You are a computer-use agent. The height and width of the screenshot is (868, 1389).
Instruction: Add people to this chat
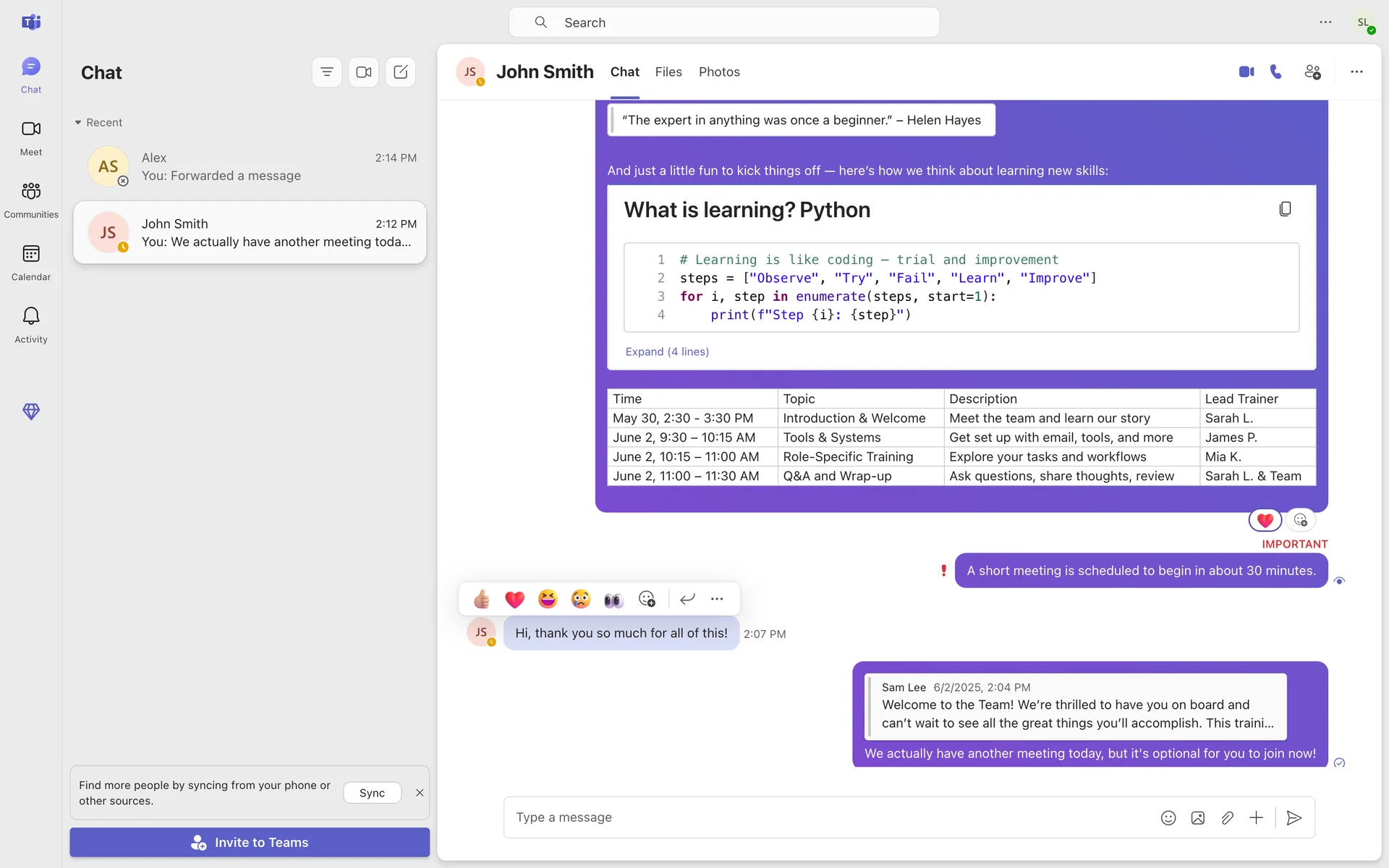coord(1312,72)
